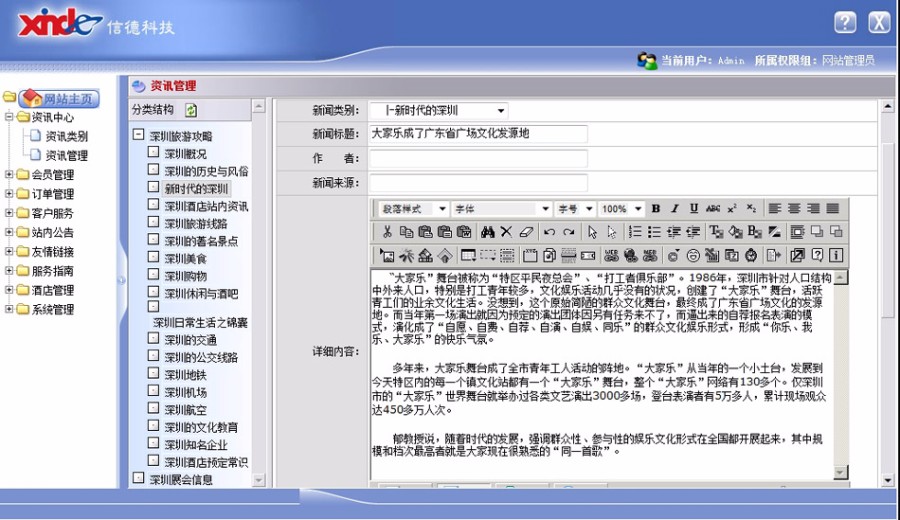Insert a bulleted list
The image size is (900, 520).
pyautogui.click(x=654, y=232)
